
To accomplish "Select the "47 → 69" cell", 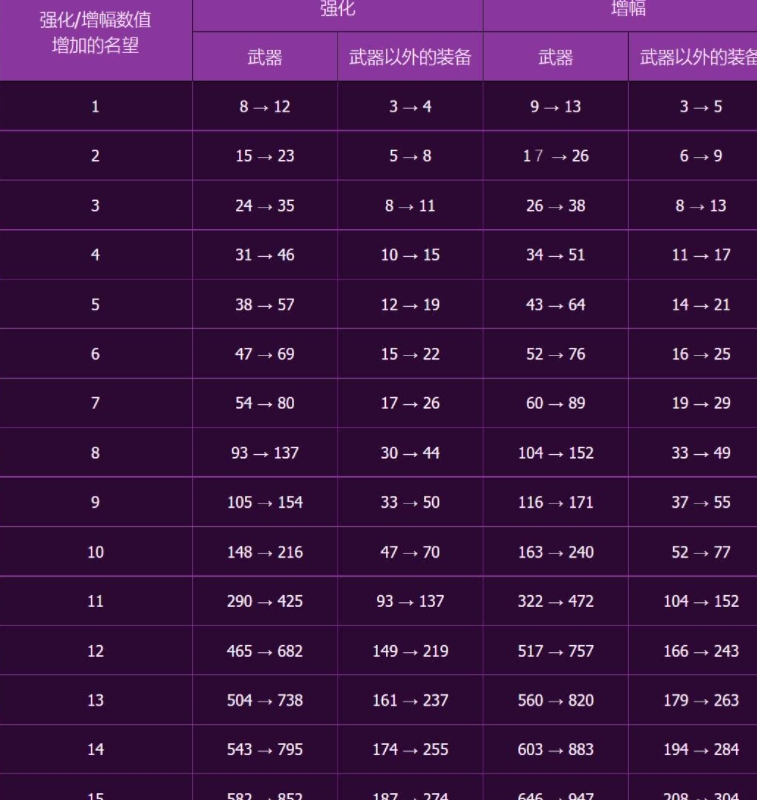I will (265, 354).
